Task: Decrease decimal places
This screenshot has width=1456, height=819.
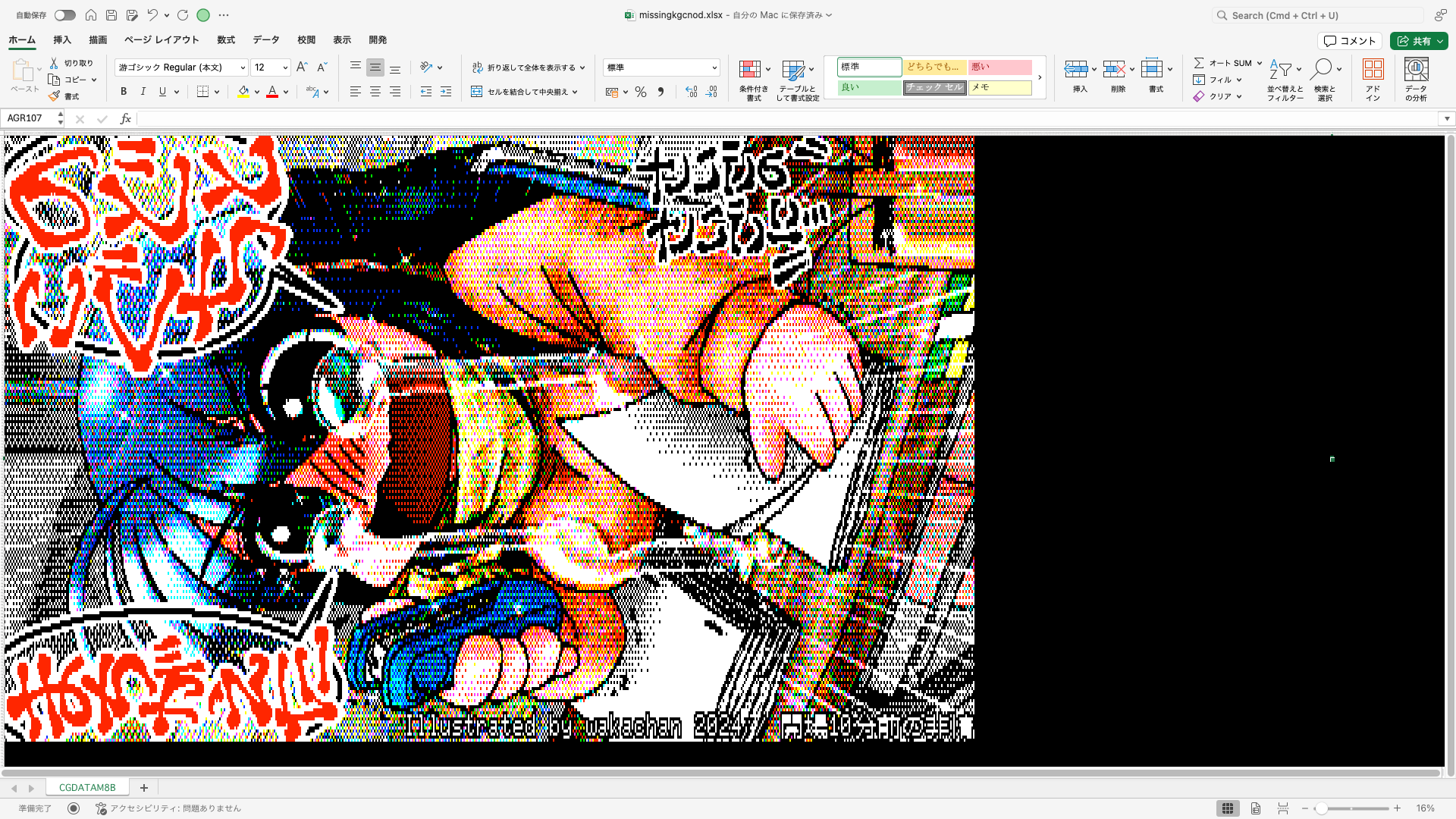Action: tap(711, 92)
